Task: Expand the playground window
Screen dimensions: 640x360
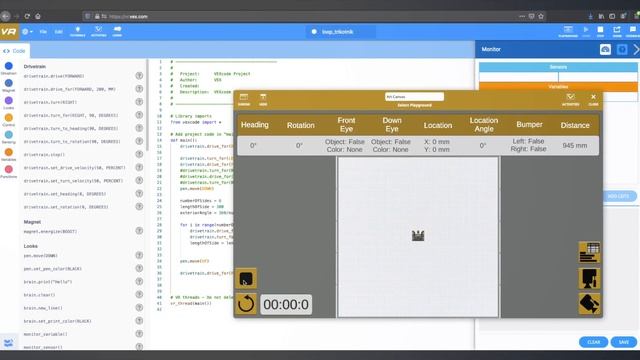Action: [244, 99]
